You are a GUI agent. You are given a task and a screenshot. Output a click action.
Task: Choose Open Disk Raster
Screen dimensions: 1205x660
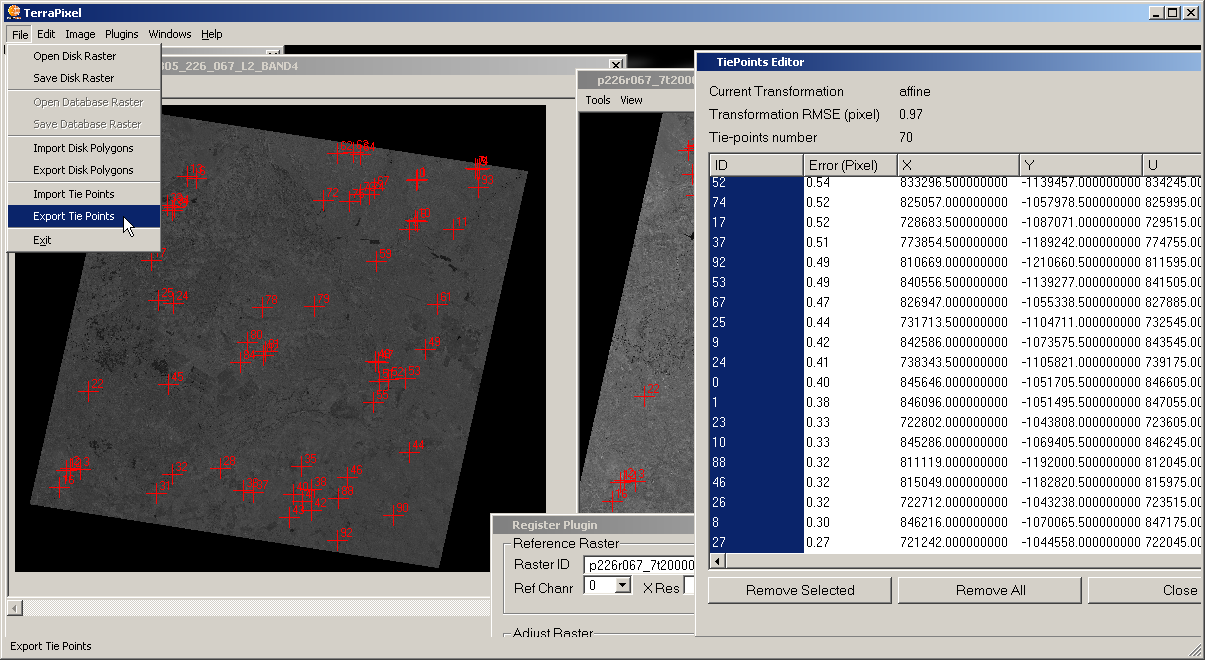pyautogui.click(x=75, y=56)
